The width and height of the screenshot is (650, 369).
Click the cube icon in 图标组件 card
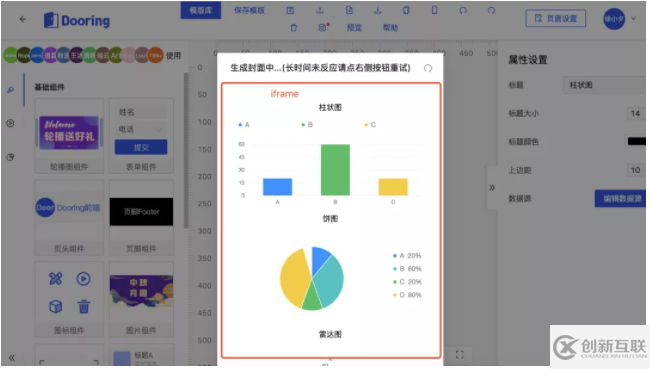[x=56, y=307]
